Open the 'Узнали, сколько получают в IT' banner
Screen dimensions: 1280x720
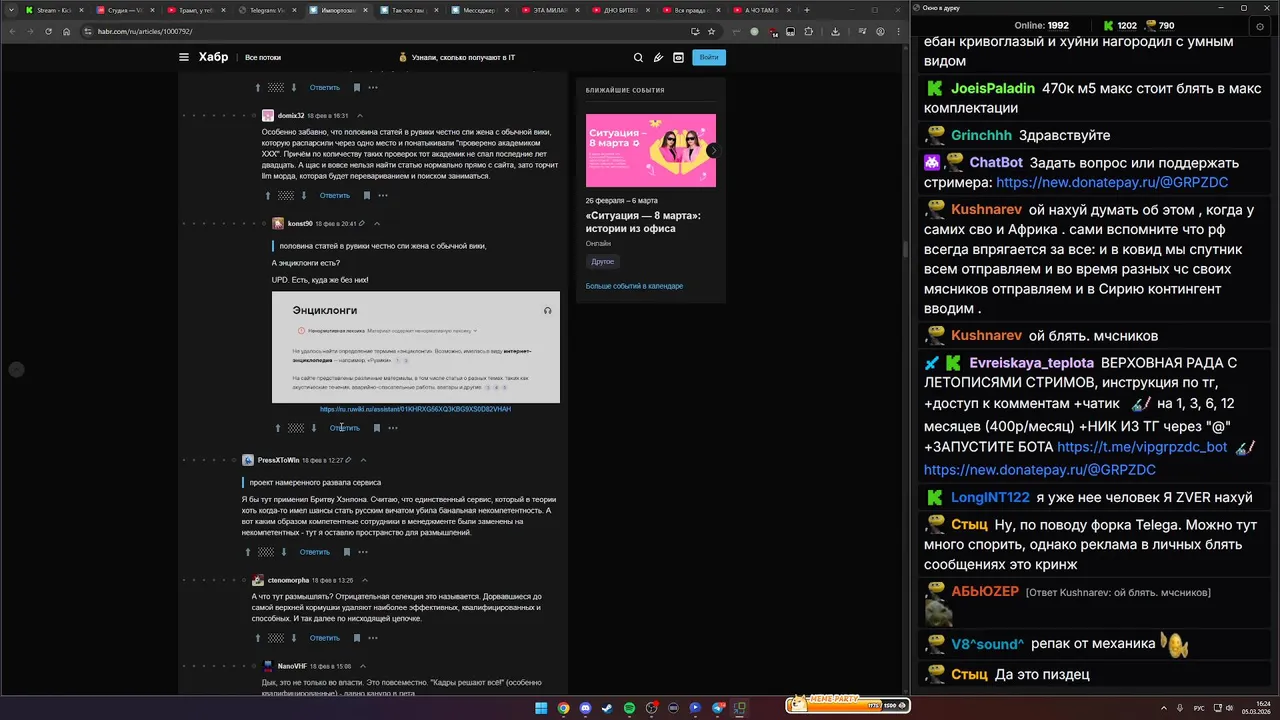[457, 58]
